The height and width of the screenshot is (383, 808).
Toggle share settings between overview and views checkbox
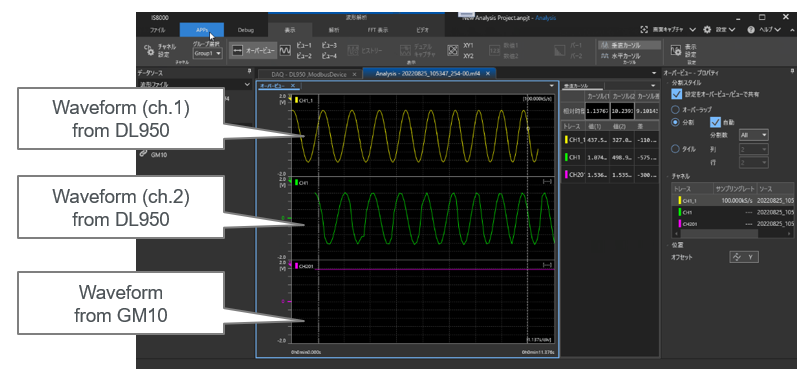(x=677, y=94)
